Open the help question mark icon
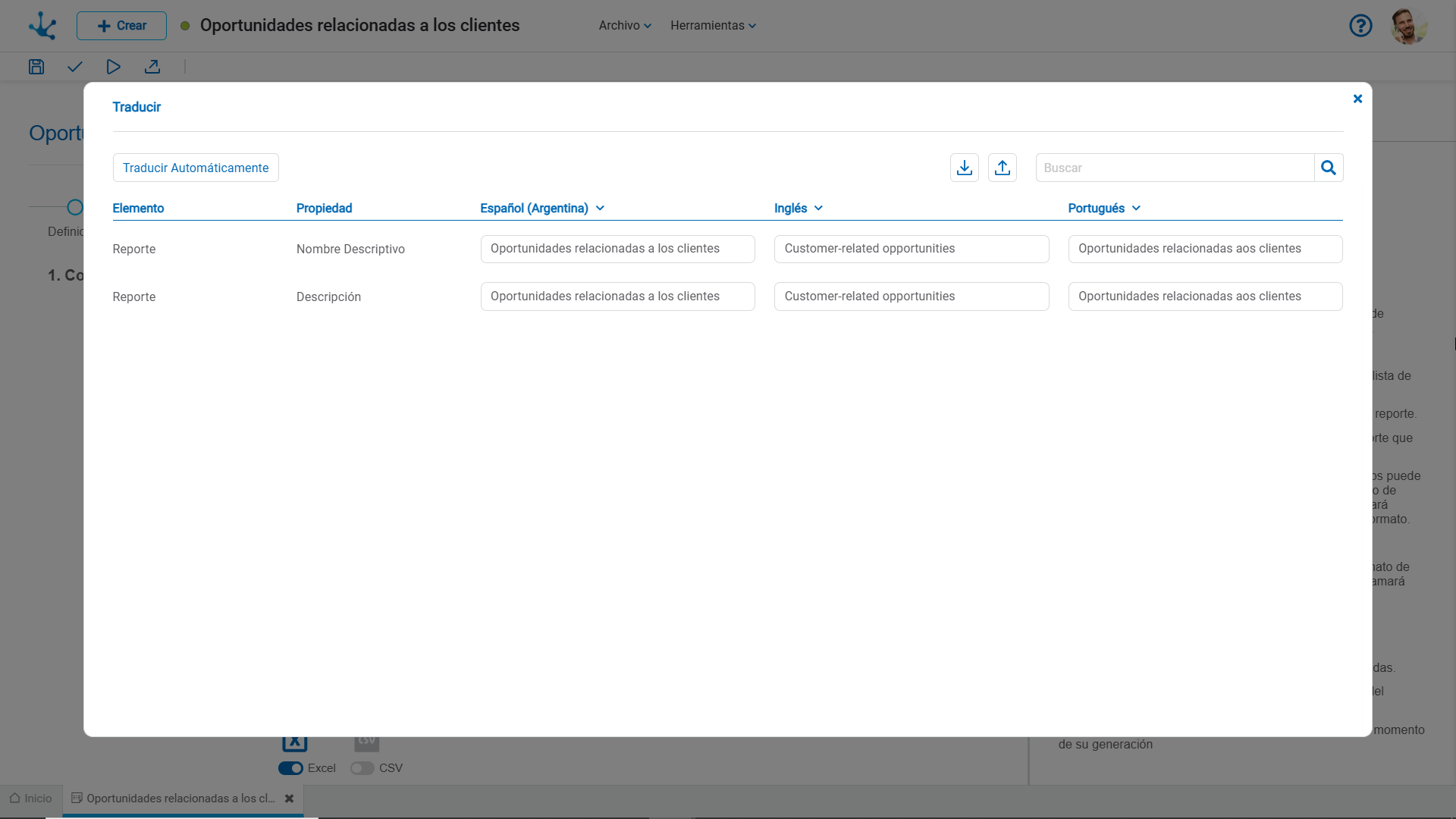 [x=1360, y=26]
